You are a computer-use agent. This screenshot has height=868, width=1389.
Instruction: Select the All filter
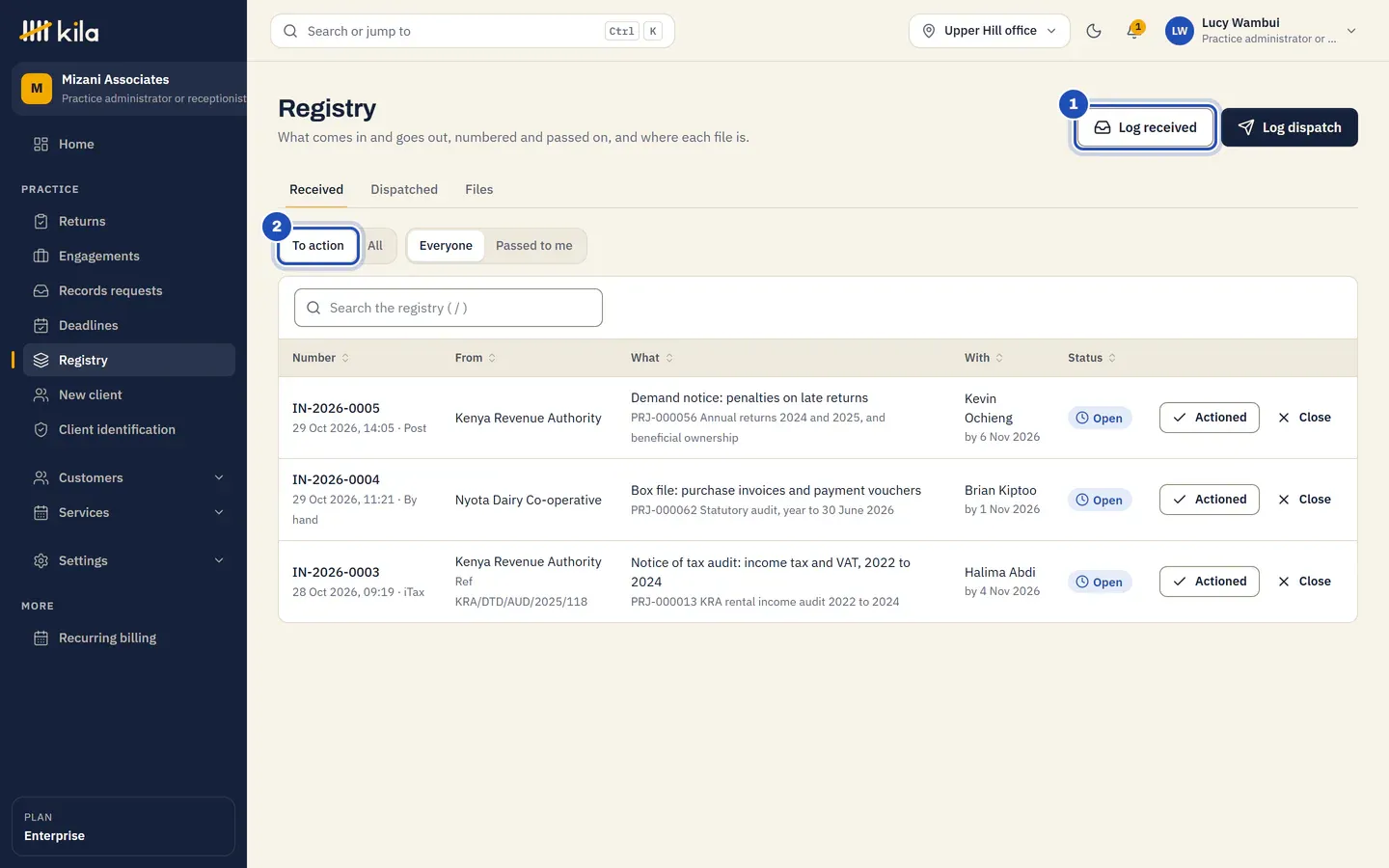pos(375,246)
